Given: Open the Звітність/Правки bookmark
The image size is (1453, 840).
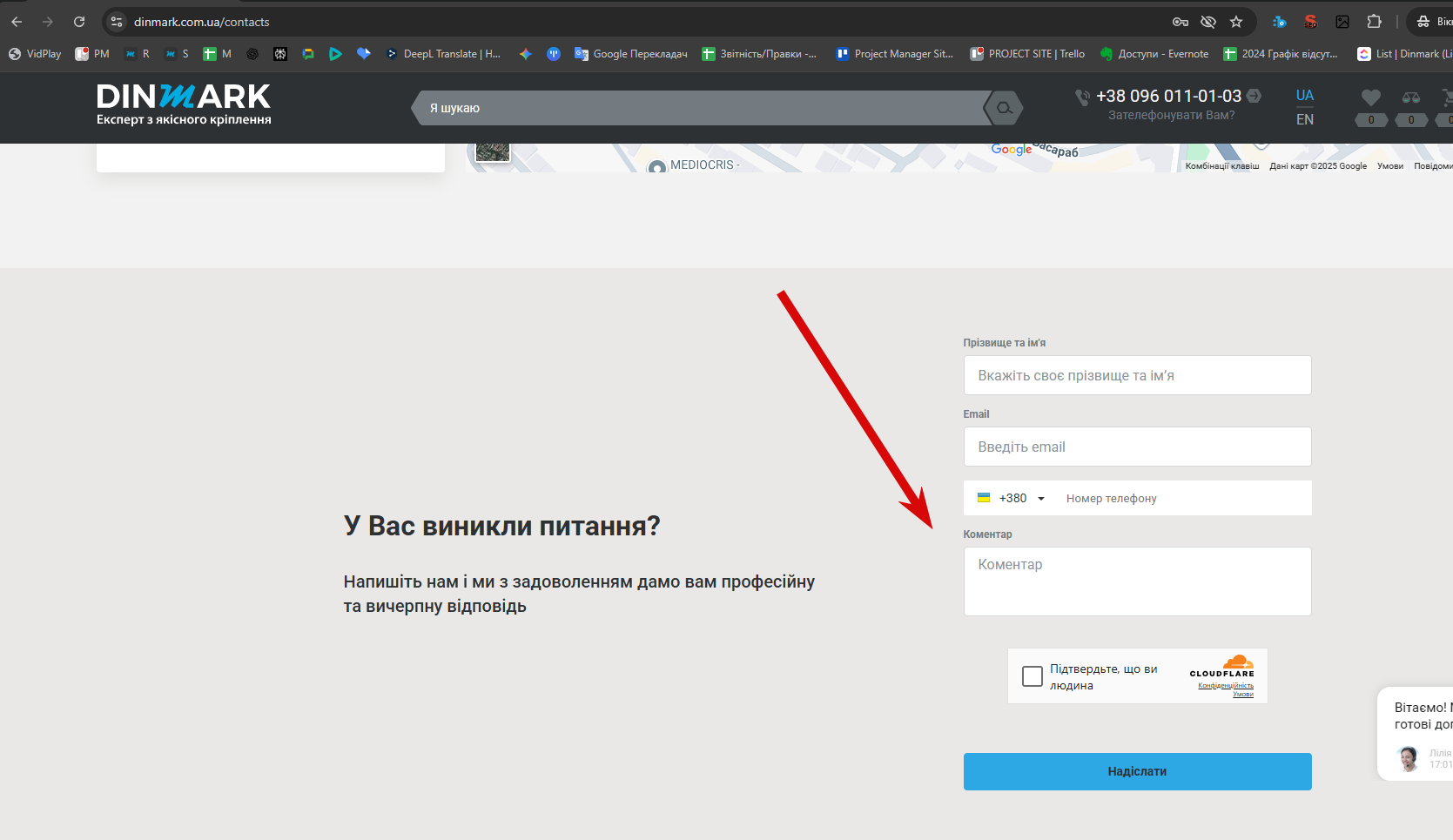Looking at the screenshot, I should [x=759, y=54].
